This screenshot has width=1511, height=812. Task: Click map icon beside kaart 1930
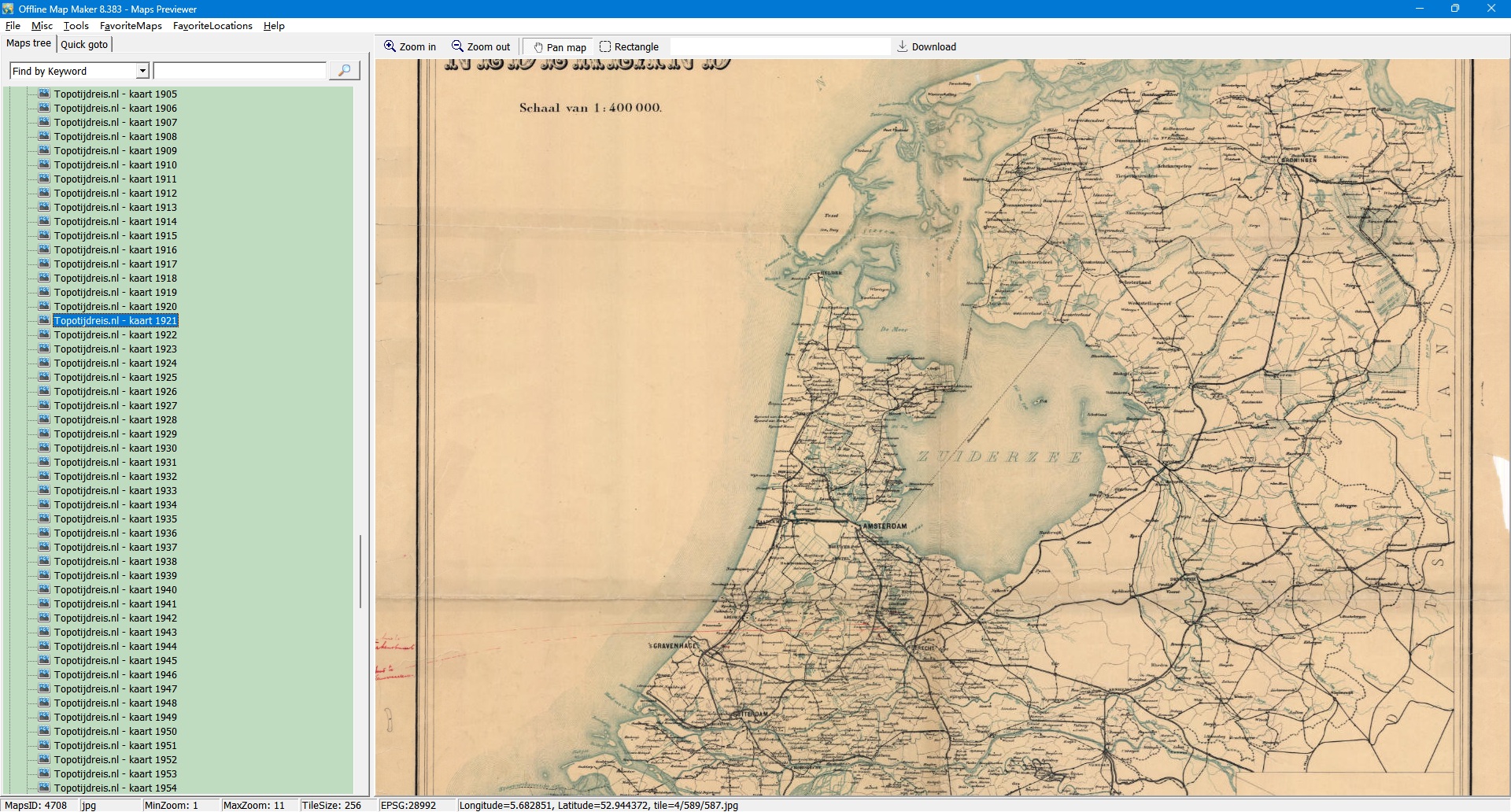tap(44, 448)
